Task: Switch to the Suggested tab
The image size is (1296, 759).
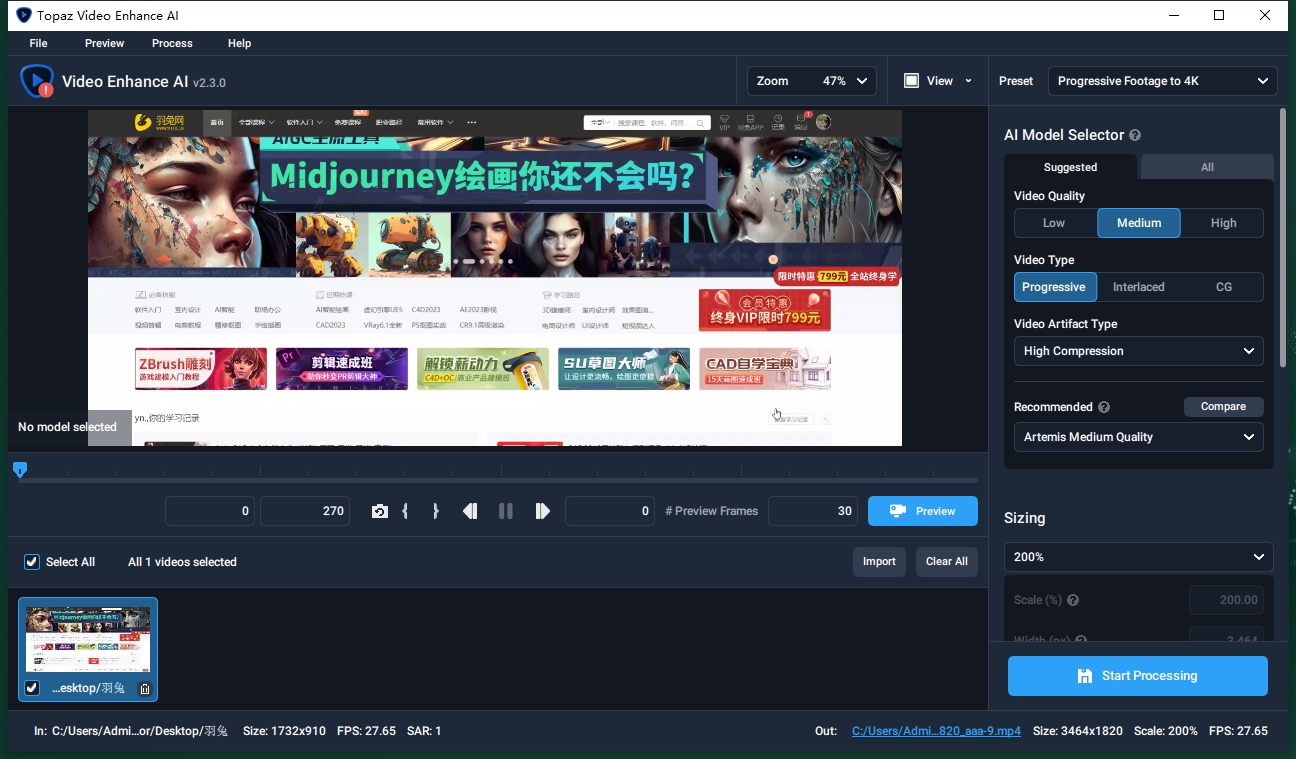Action: coord(1070,167)
